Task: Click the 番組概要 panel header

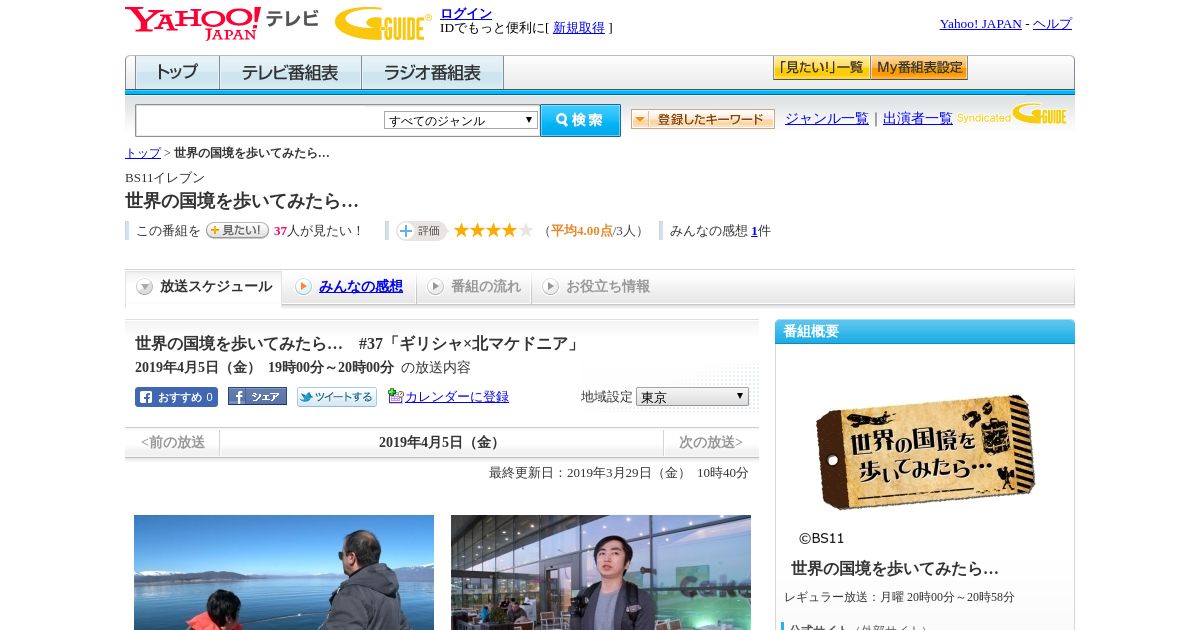Action: click(x=925, y=332)
